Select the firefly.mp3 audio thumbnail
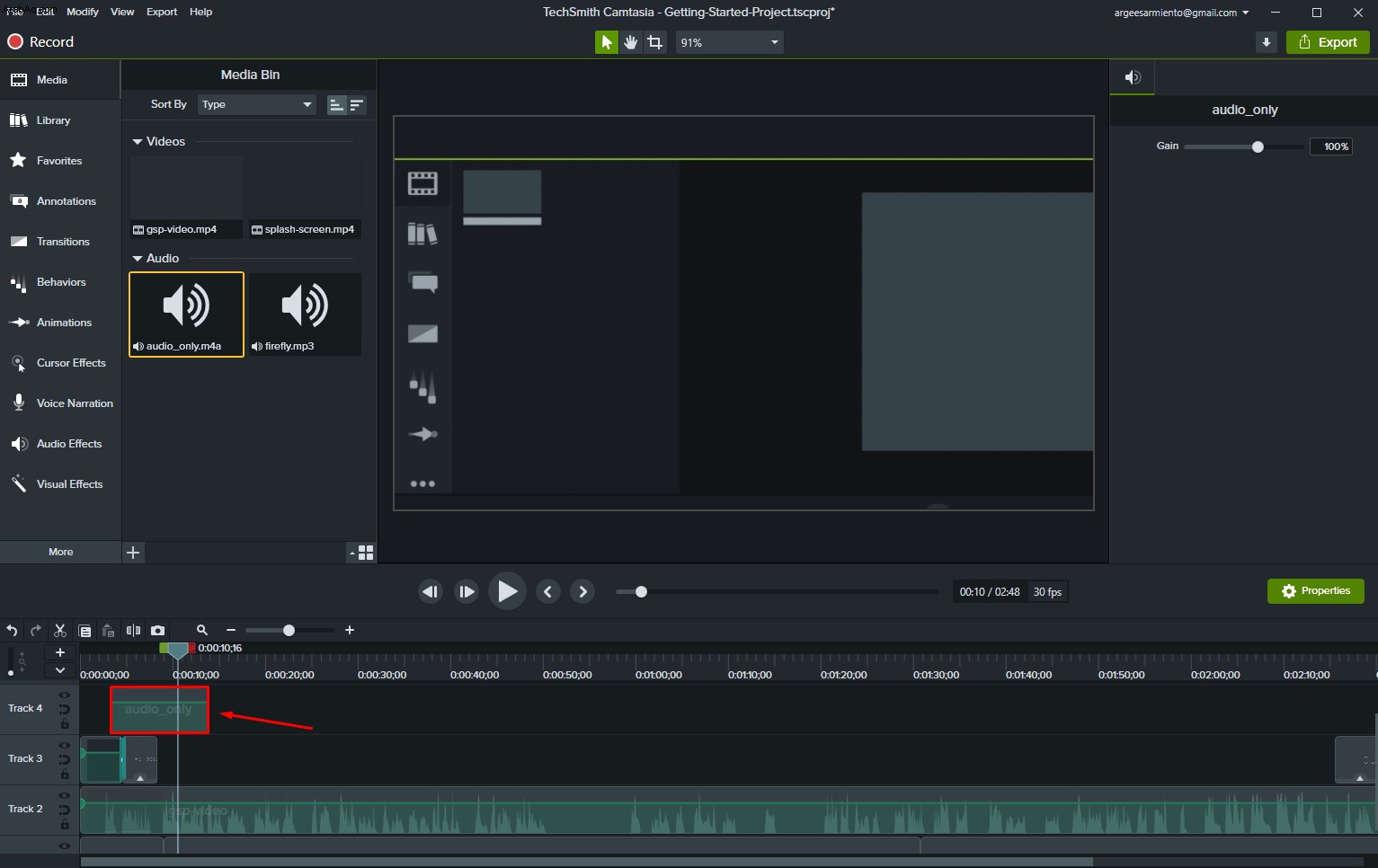Screen dimensions: 1378x868 click(x=306, y=314)
